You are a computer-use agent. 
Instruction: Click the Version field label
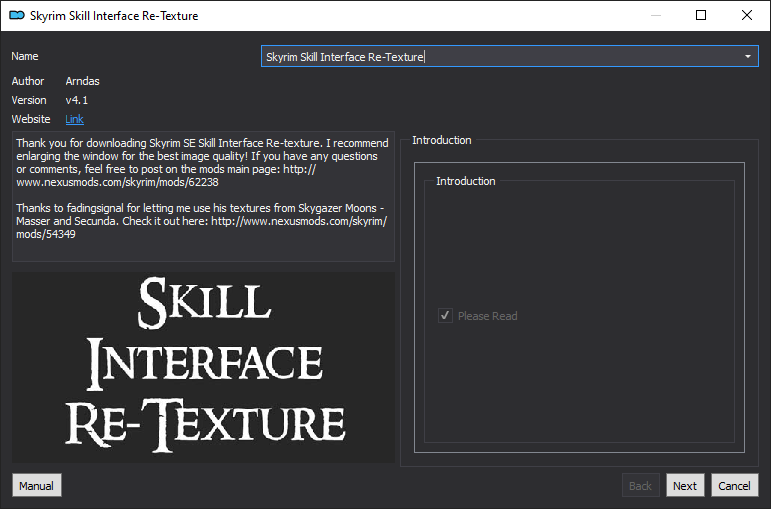coord(29,100)
